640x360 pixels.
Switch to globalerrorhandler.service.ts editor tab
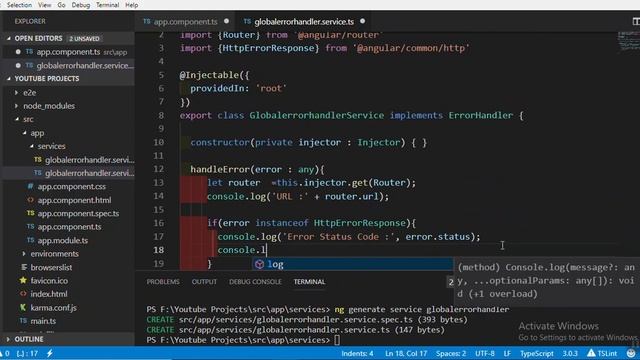(304, 22)
